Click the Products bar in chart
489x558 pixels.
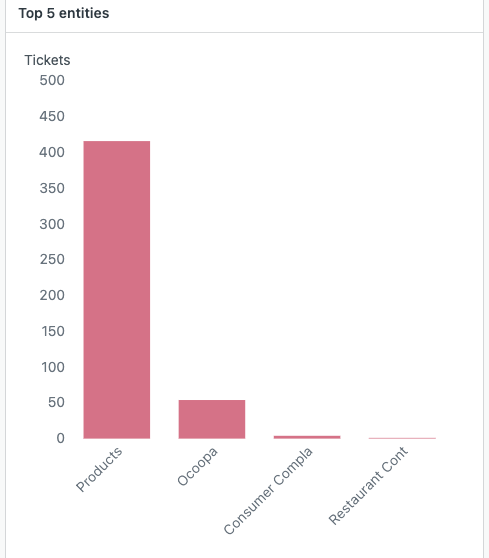[117, 290]
